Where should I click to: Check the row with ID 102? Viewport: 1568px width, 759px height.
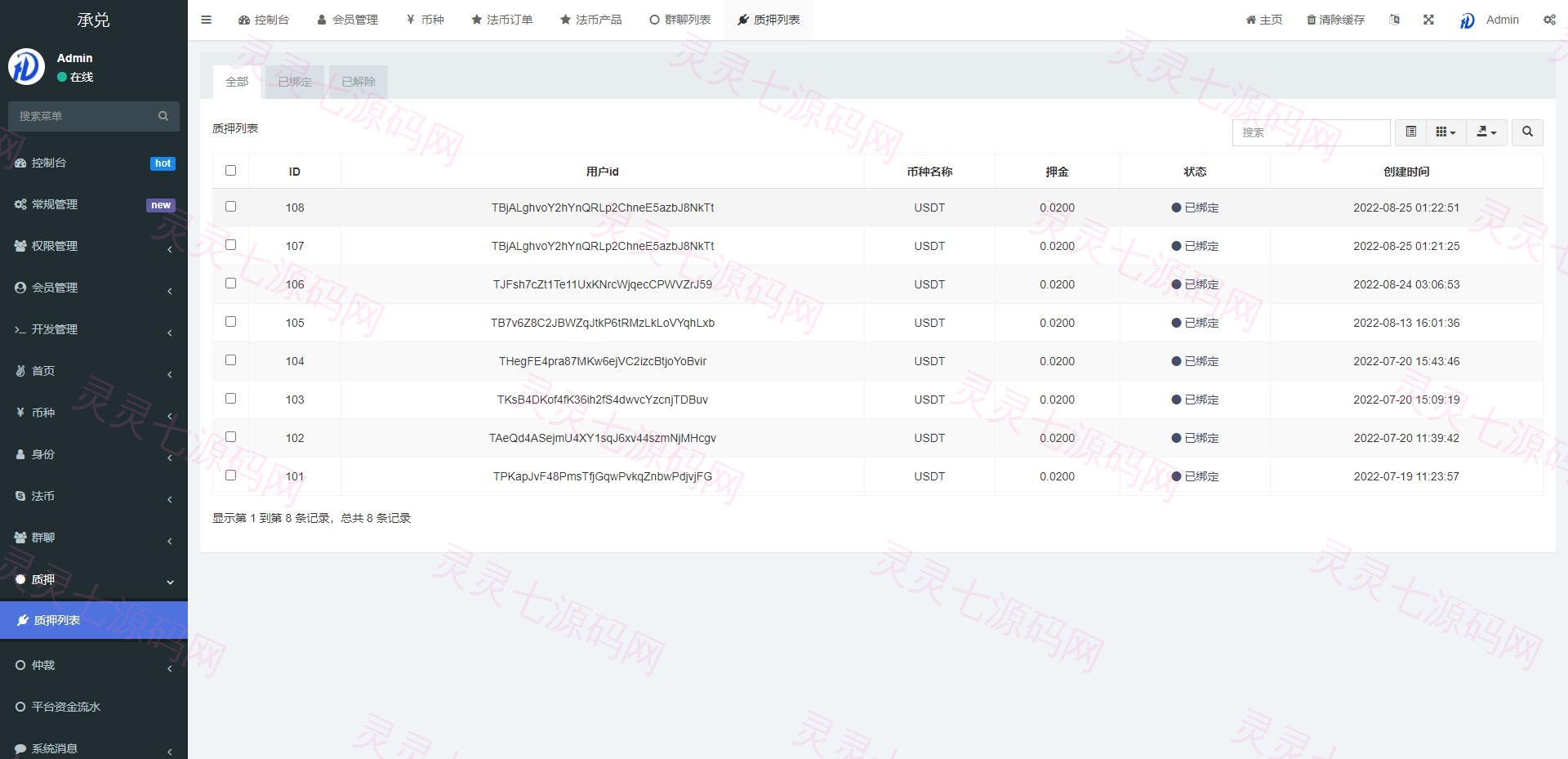230,436
